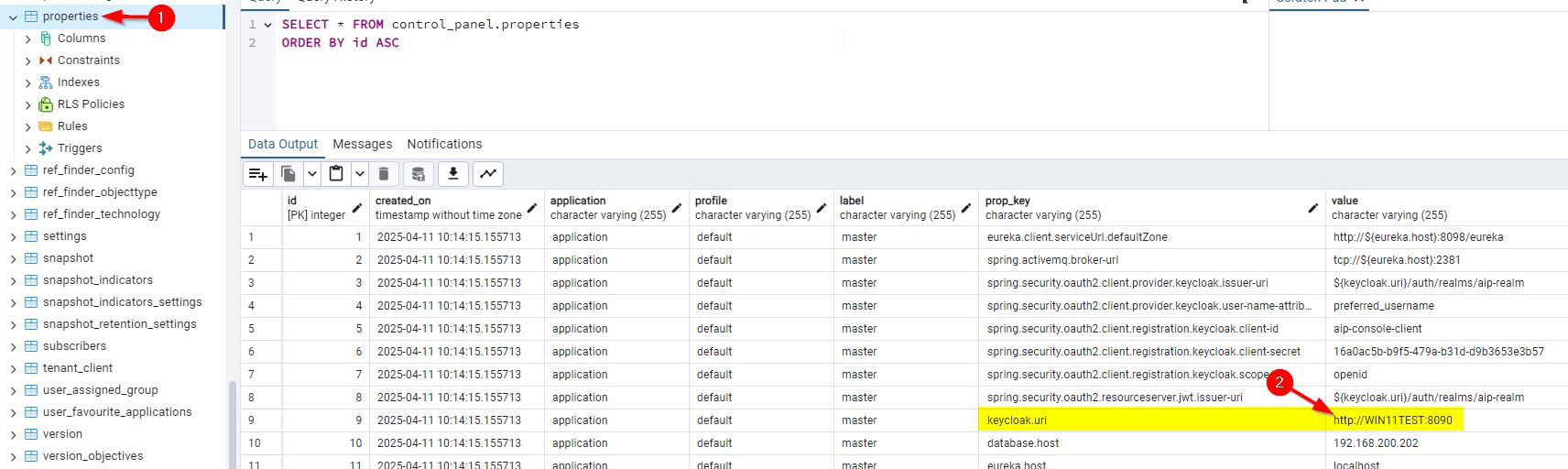This screenshot has width=1568, height=469.
Task: Open the paste options dropdown arrow
Action: coord(360,174)
